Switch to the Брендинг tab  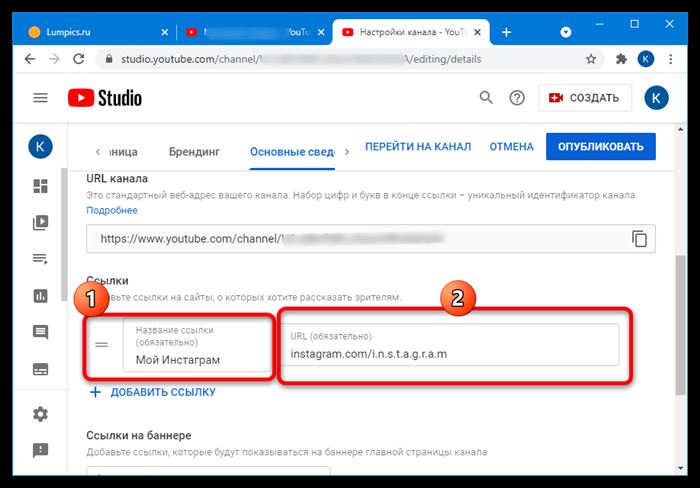tap(194, 152)
